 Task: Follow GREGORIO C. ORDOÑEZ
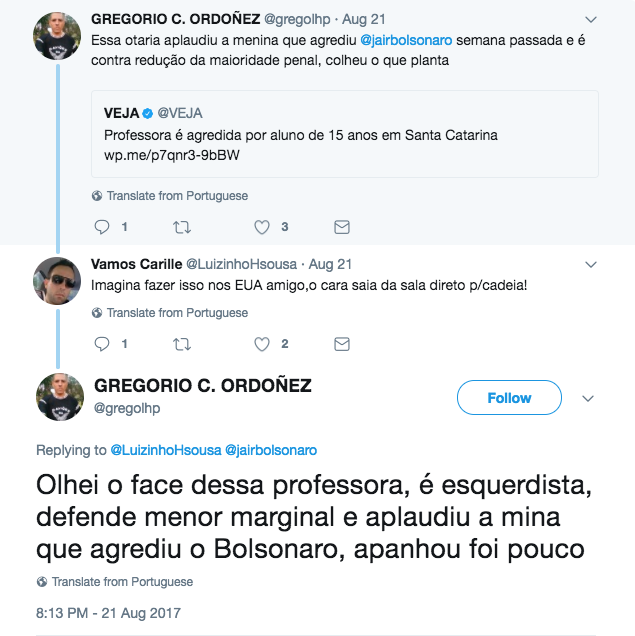click(509, 398)
